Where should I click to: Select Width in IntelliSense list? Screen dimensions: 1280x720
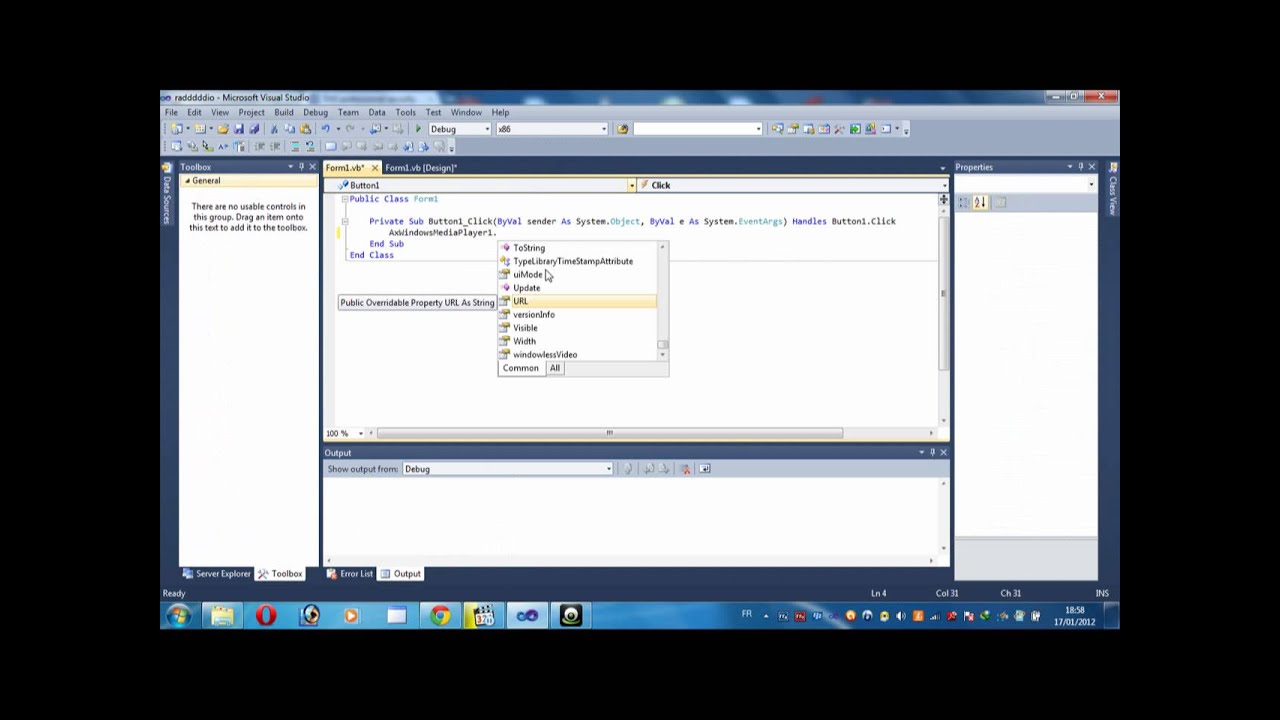578,341
